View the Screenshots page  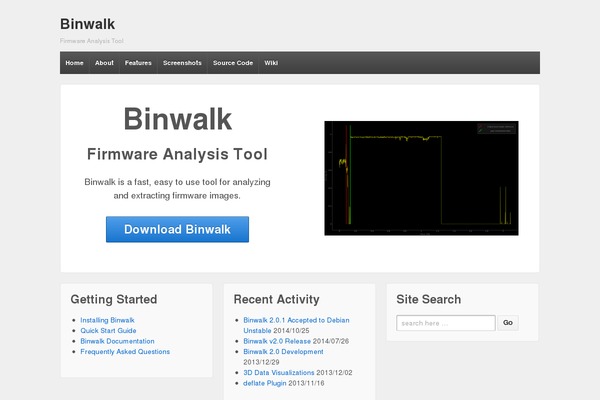tap(182, 63)
